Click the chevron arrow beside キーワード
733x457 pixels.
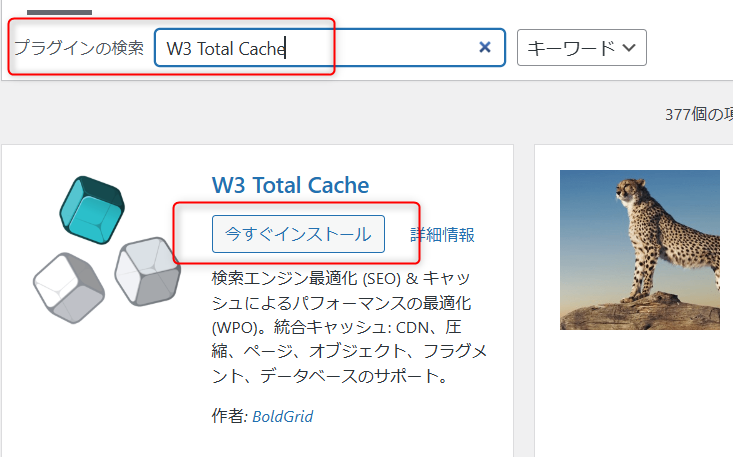point(629,47)
